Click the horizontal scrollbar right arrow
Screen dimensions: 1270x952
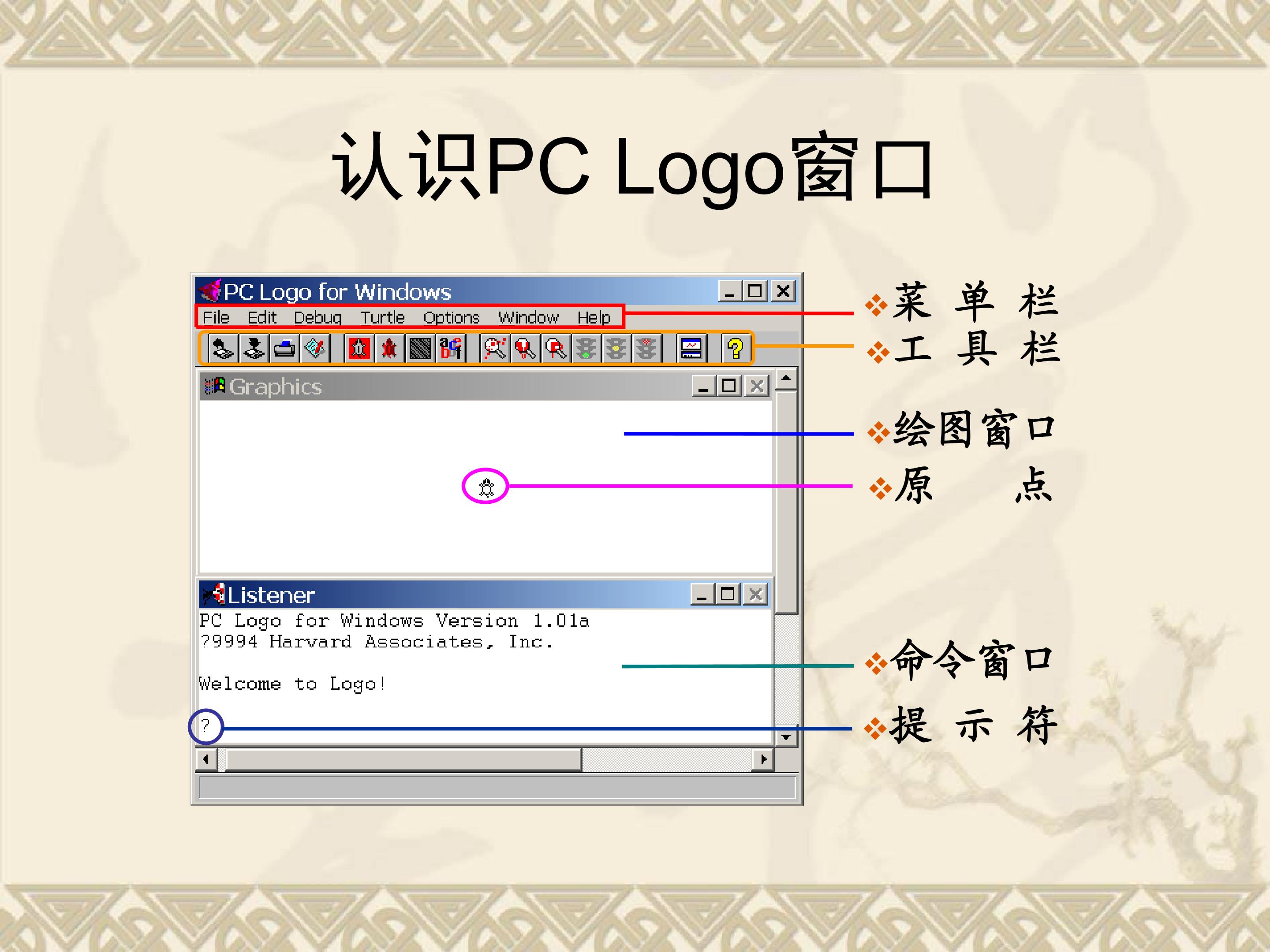[763, 760]
